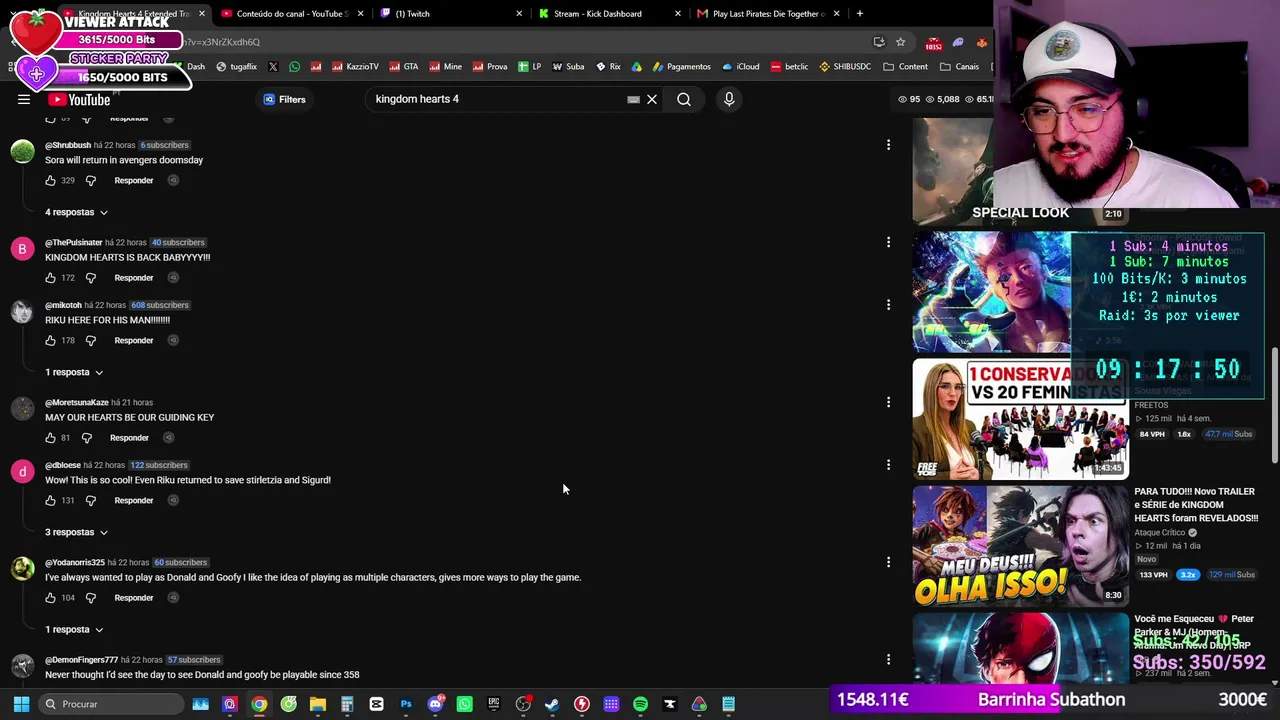
Task: Like the comment by @ThePulsinater
Action: [50, 277]
